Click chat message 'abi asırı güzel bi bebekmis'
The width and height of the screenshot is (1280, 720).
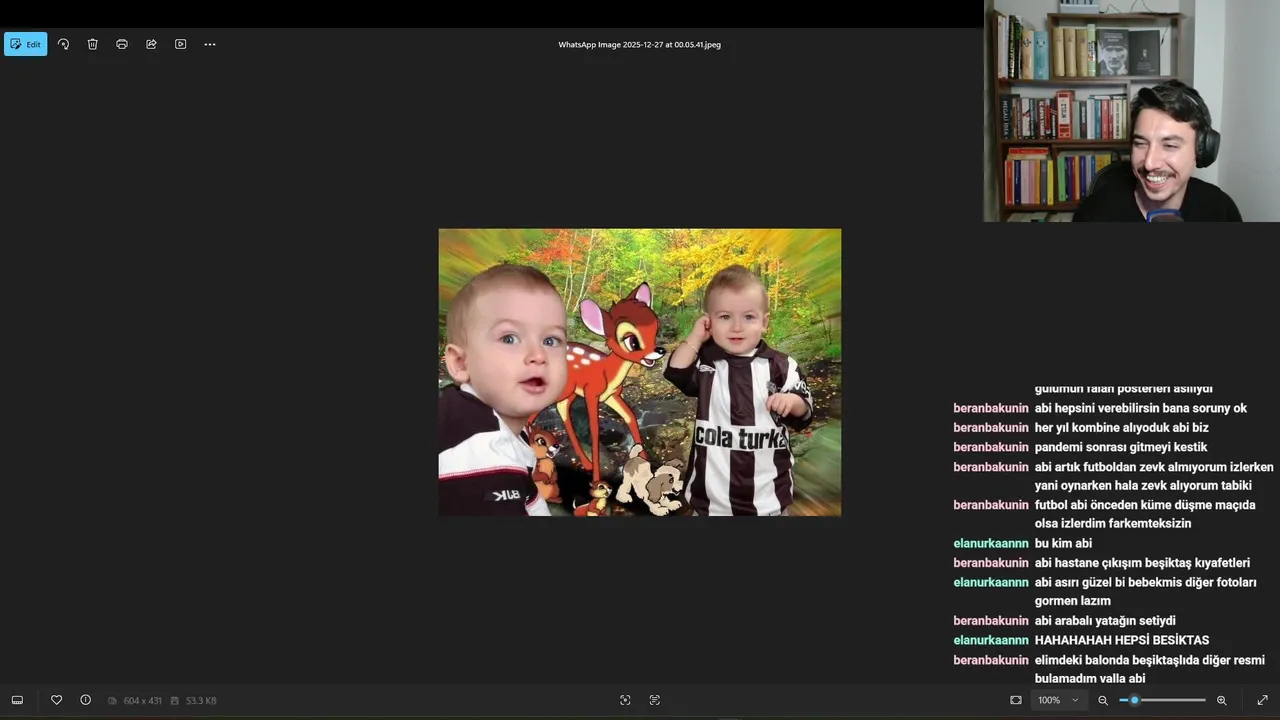coord(1146,591)
